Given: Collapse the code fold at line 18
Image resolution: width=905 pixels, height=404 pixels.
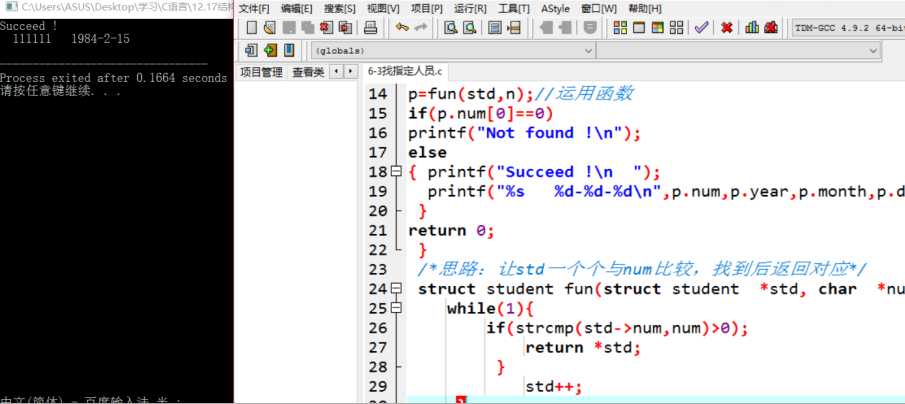Looking at the screenshot, I should (395, 171).
